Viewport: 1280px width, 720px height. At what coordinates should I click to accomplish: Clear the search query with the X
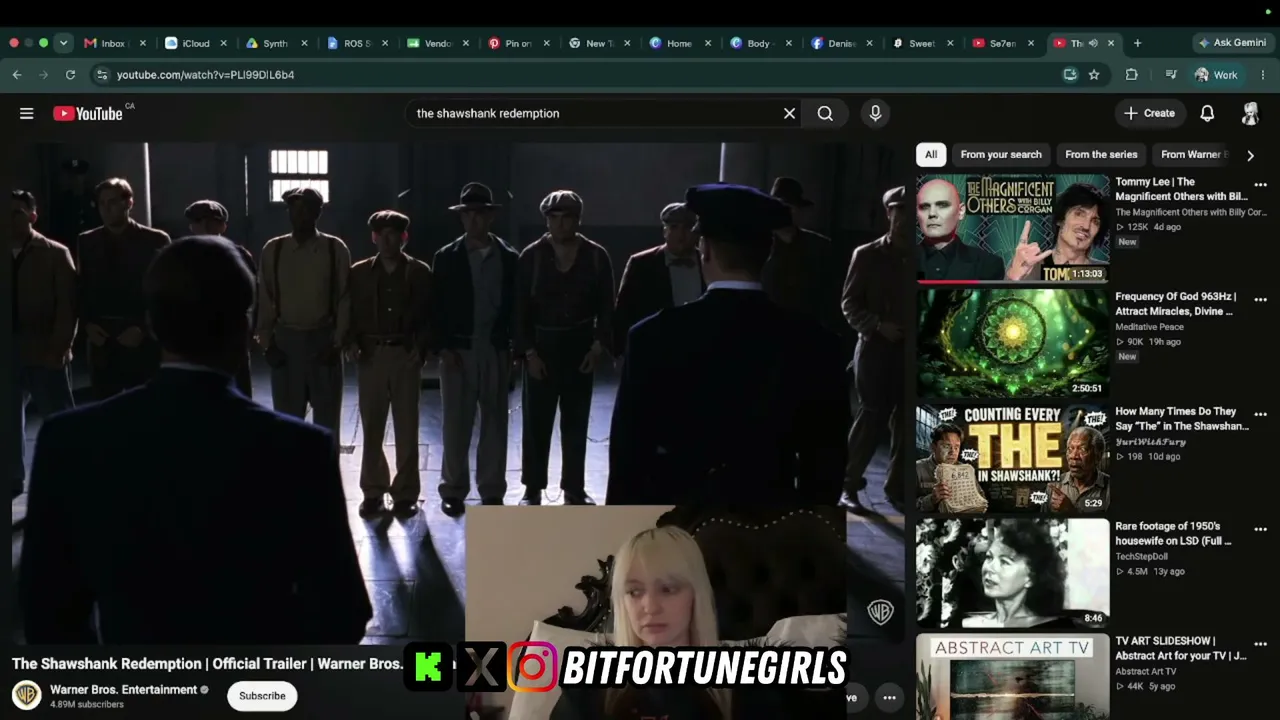[x=789, y=113]
